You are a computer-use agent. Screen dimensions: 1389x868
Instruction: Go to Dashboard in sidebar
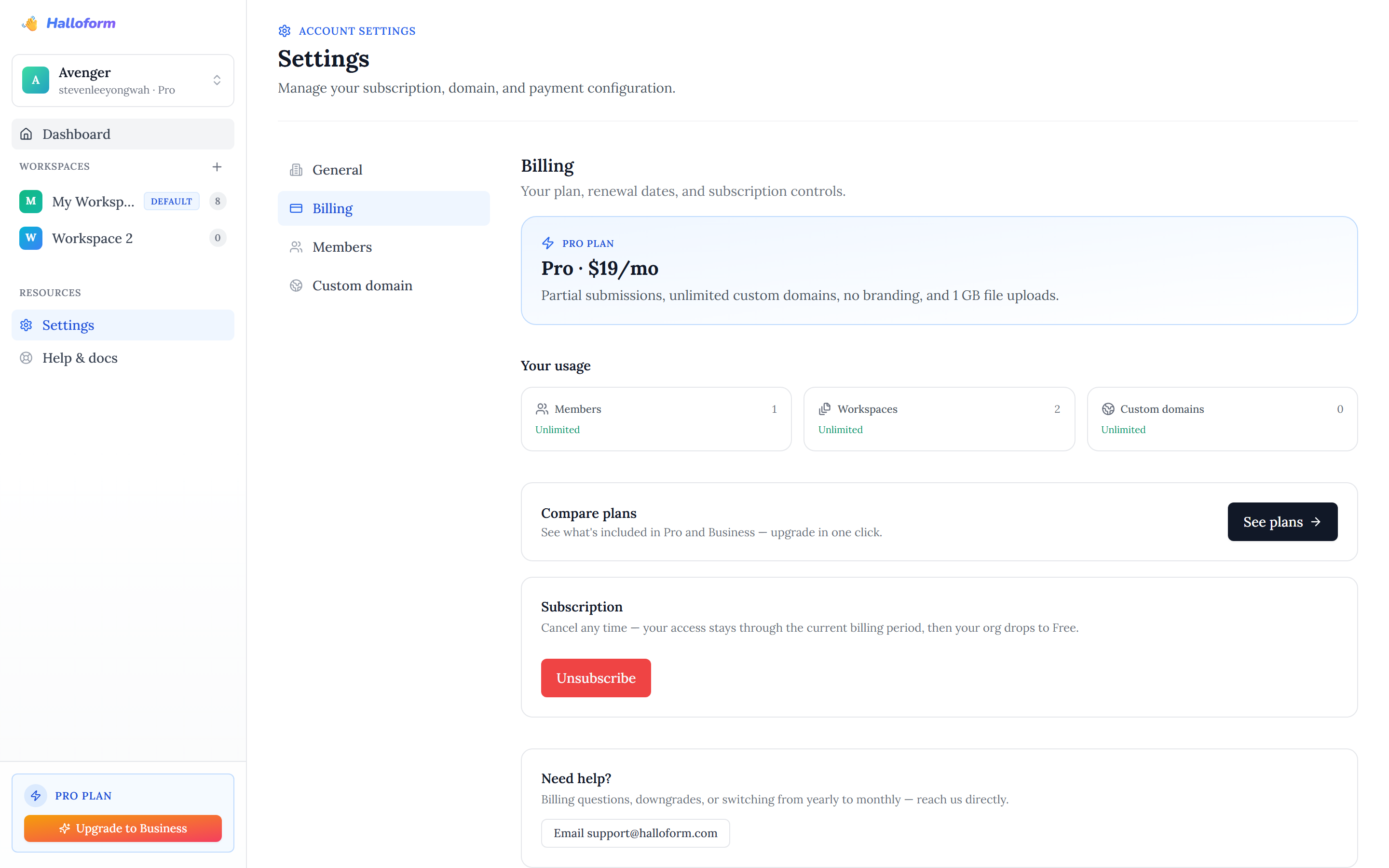123,134
